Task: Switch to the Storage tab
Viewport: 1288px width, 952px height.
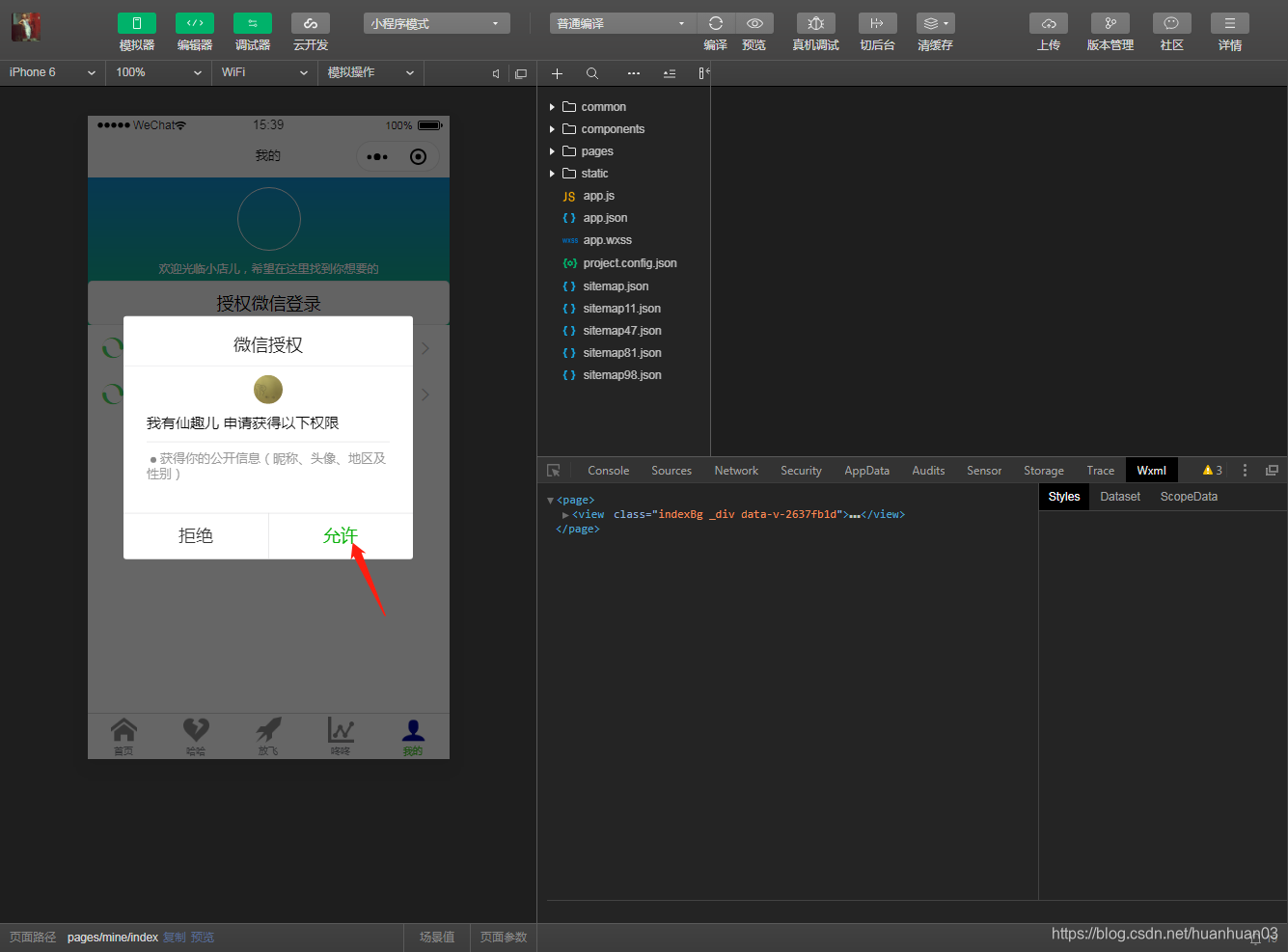Action: point(1044,471)
